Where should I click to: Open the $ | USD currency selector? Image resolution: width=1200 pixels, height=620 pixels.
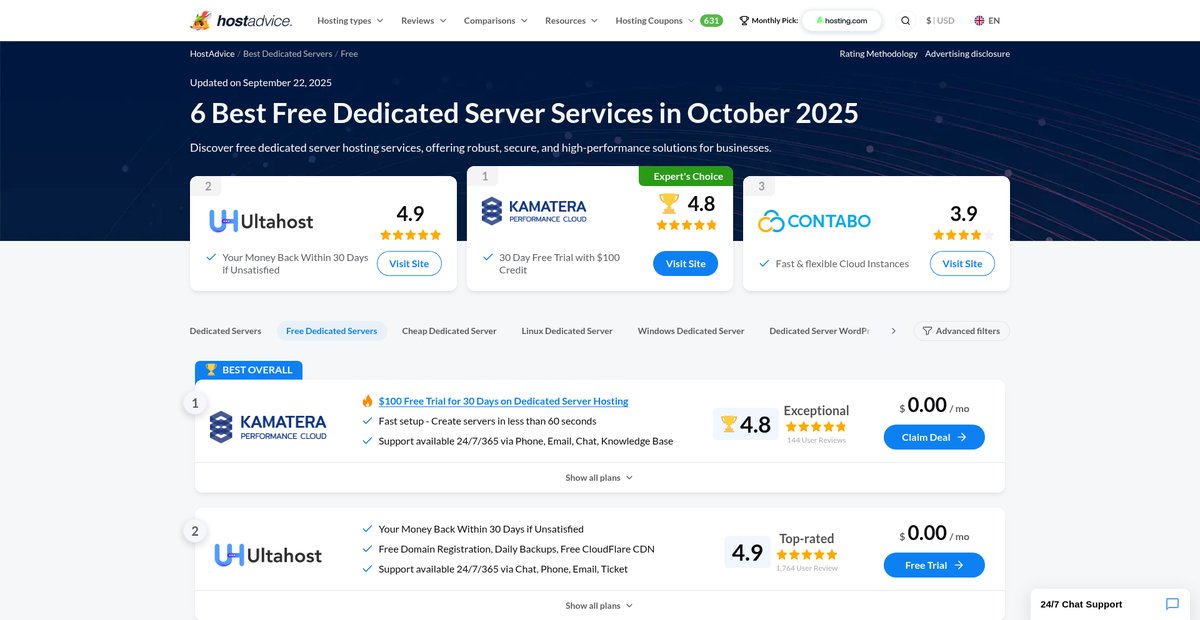coord(940,20)
